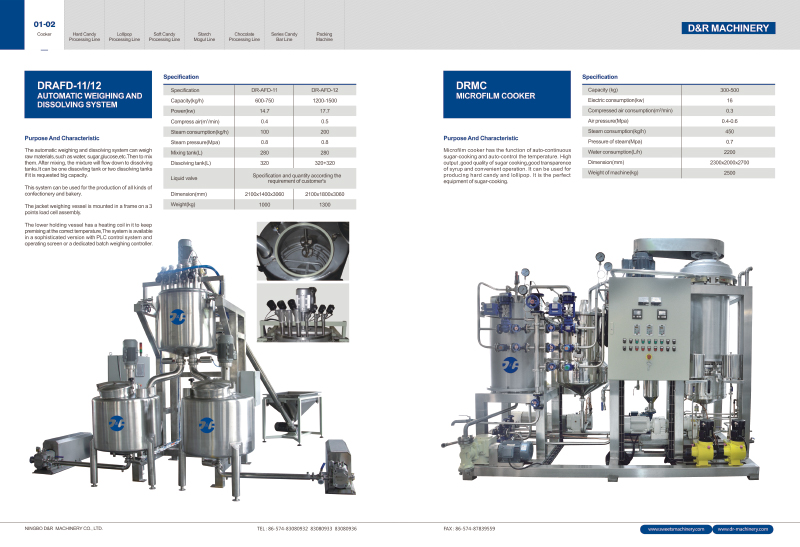
Task: Open the Packing Machine tab
Action: pyautogui.click(x=324, y=36)
